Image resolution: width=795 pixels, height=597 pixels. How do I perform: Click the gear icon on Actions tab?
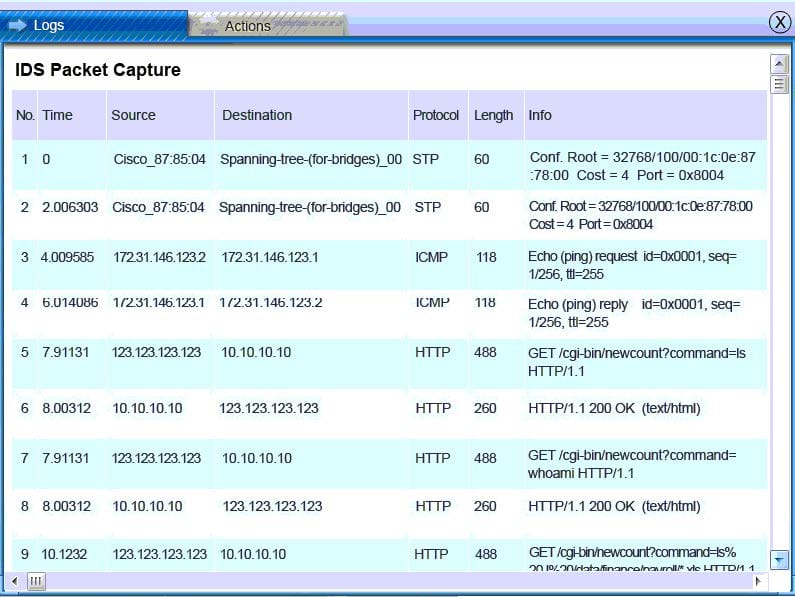pos(208,27)
